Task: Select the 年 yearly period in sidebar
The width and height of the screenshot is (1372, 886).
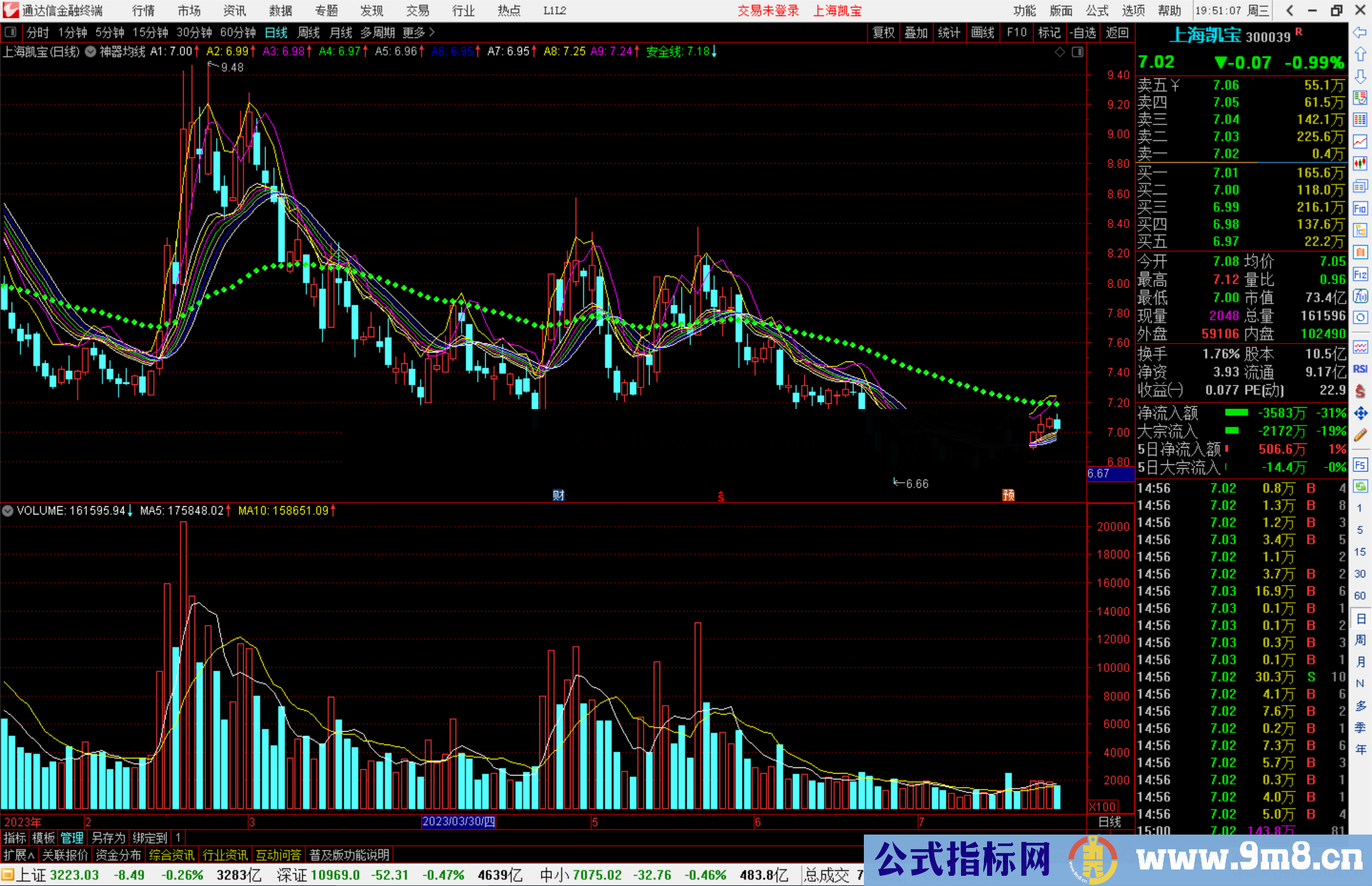Action: coord(1360,749)
